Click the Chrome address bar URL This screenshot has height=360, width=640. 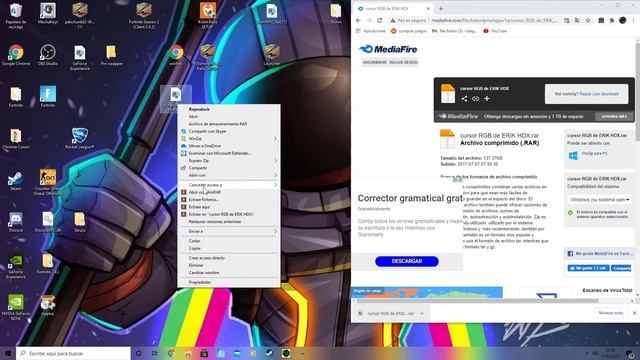pos(495,20)
